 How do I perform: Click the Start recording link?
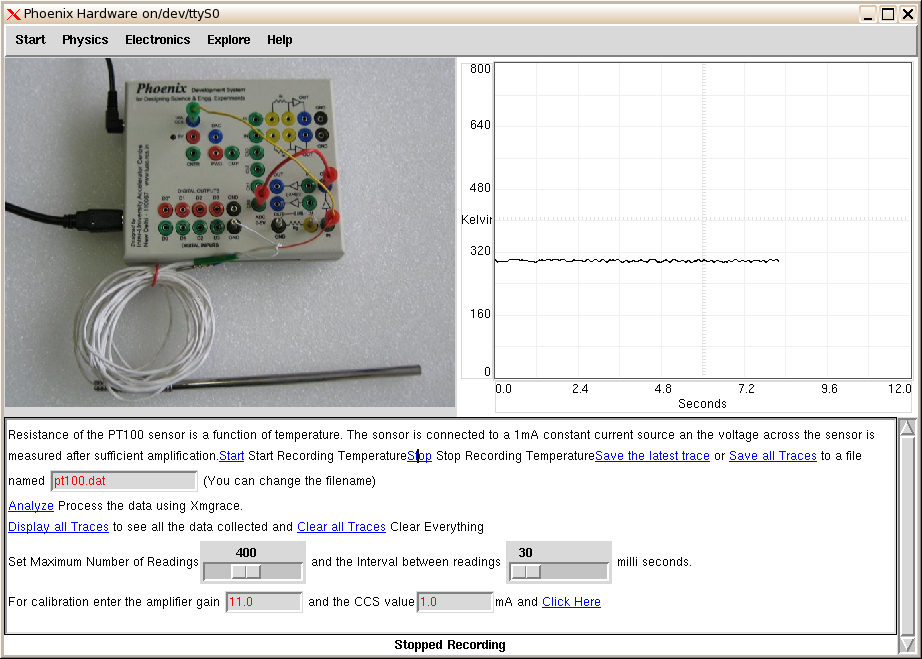tap(232, 456)
